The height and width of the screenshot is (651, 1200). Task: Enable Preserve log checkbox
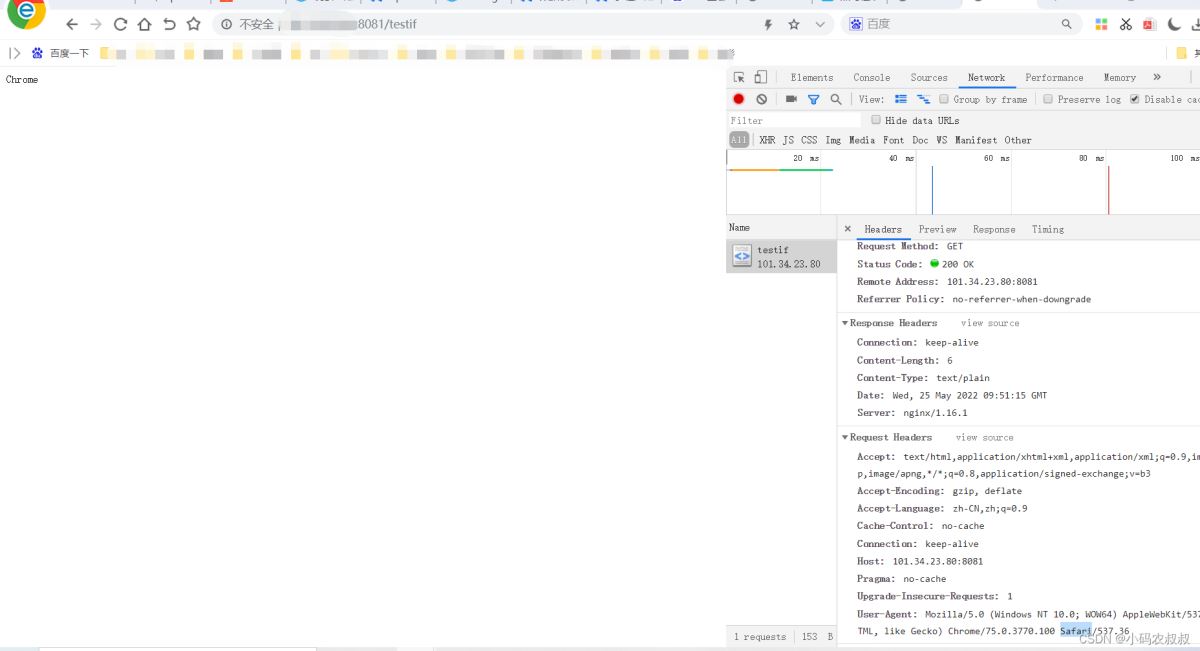(1048, 99)
